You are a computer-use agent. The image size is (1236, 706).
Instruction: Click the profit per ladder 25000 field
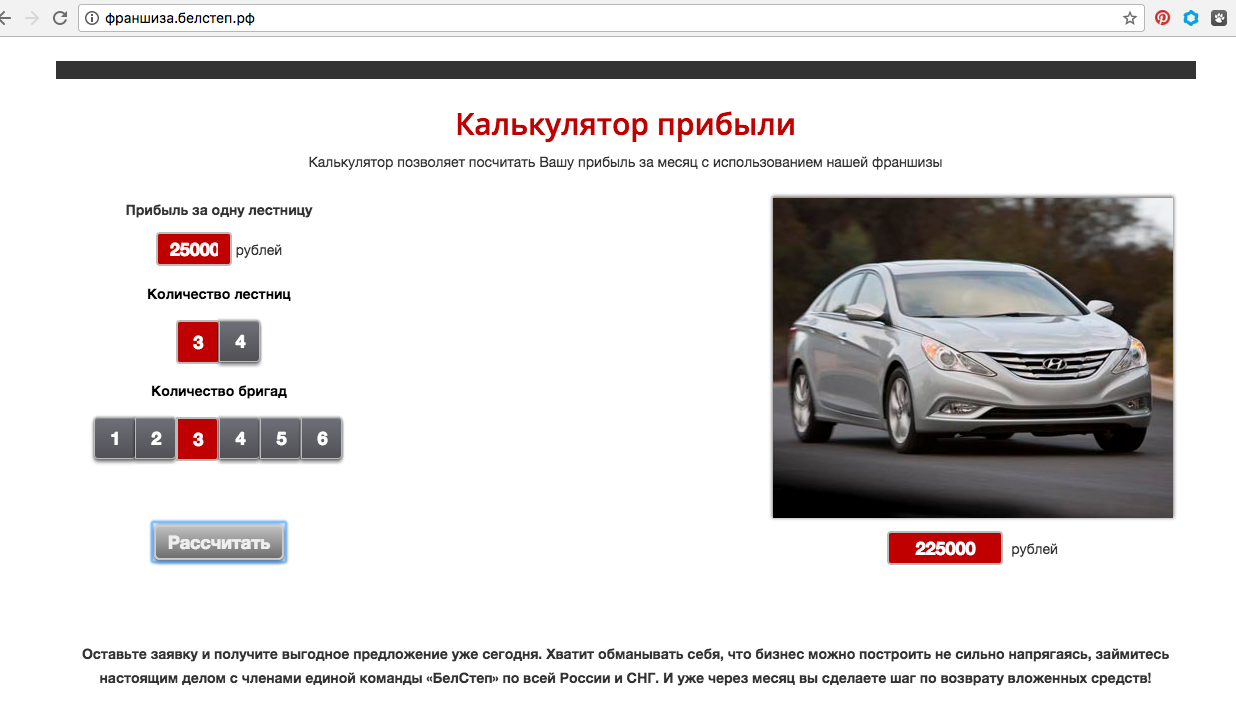click(194, 250)
